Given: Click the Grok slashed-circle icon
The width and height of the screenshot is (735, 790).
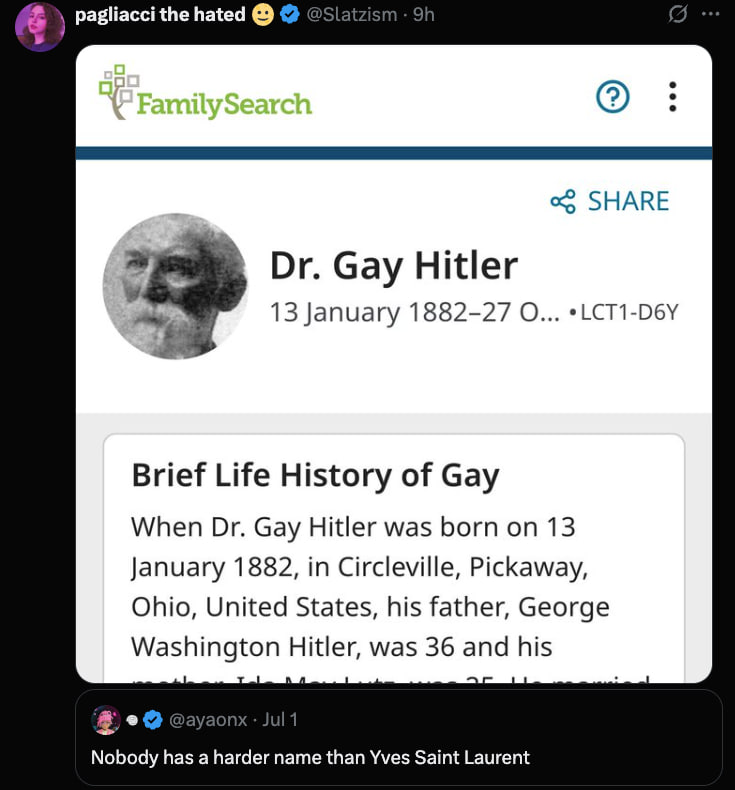Looking at the screenshot, I should pyautogui.click(x=678, y=14).
